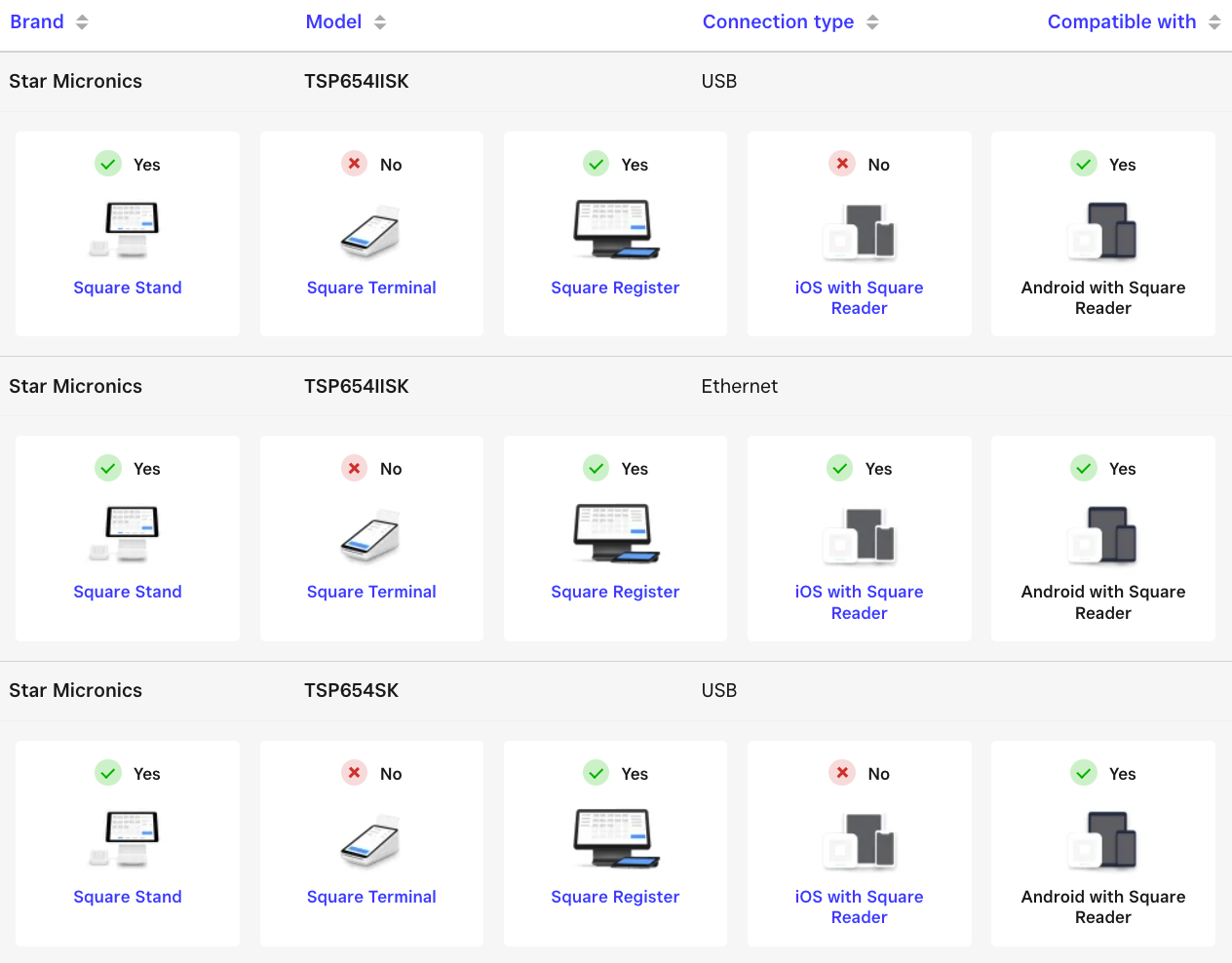Open Square Terminal link in TSP654SK row
This screenshot has width=1232, height=963.
[x=371, y=897]
